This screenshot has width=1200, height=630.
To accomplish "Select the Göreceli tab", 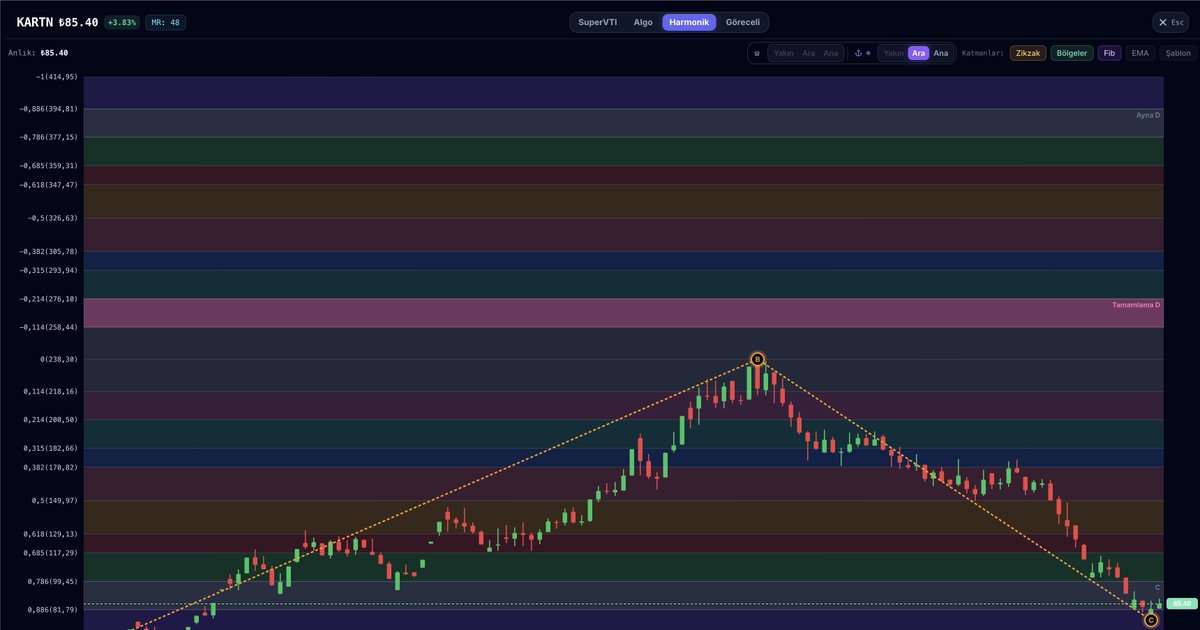I will pos(743,22).
